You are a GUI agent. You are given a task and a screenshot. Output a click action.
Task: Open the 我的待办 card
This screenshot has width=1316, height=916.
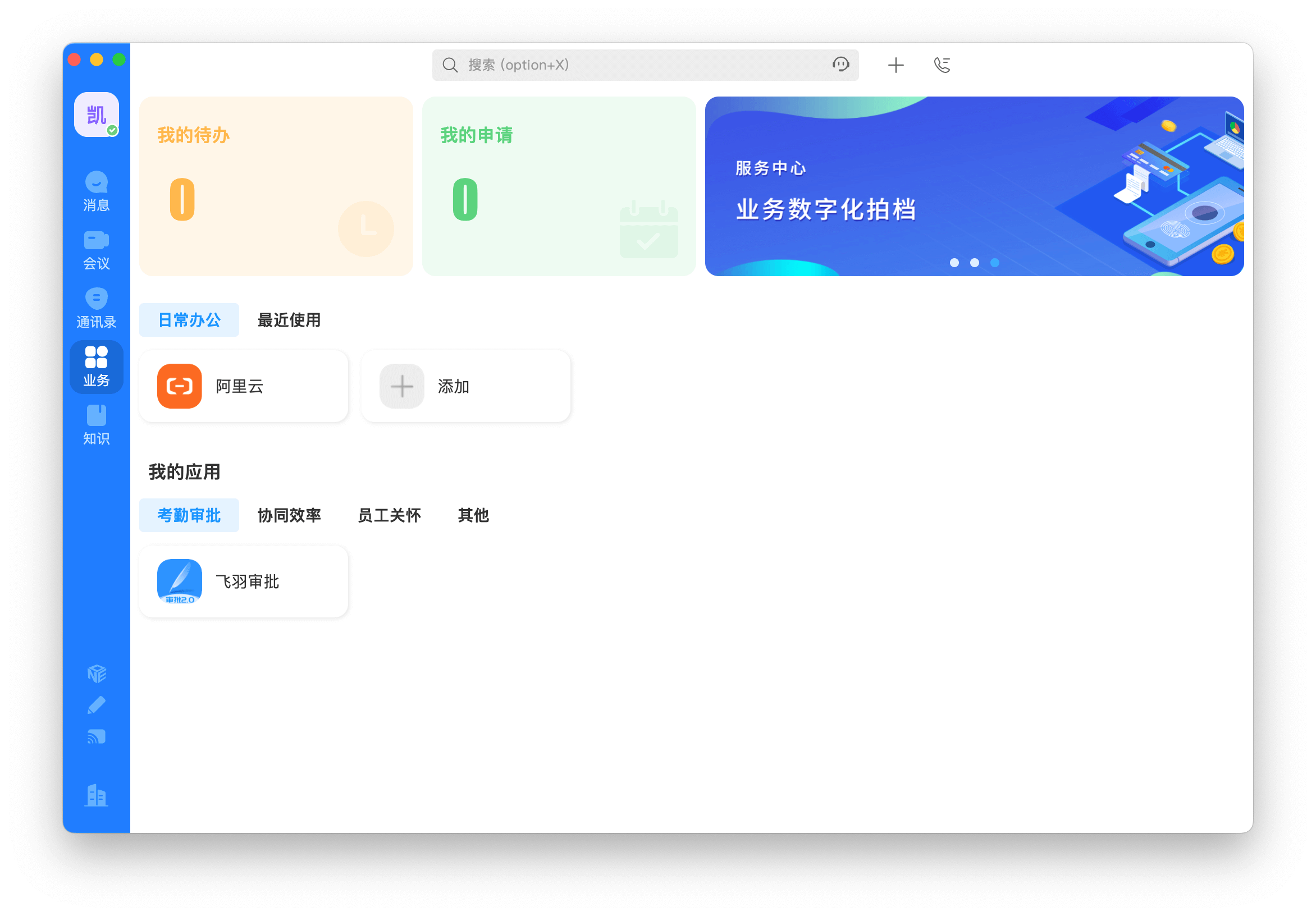[x=276, y=186]
